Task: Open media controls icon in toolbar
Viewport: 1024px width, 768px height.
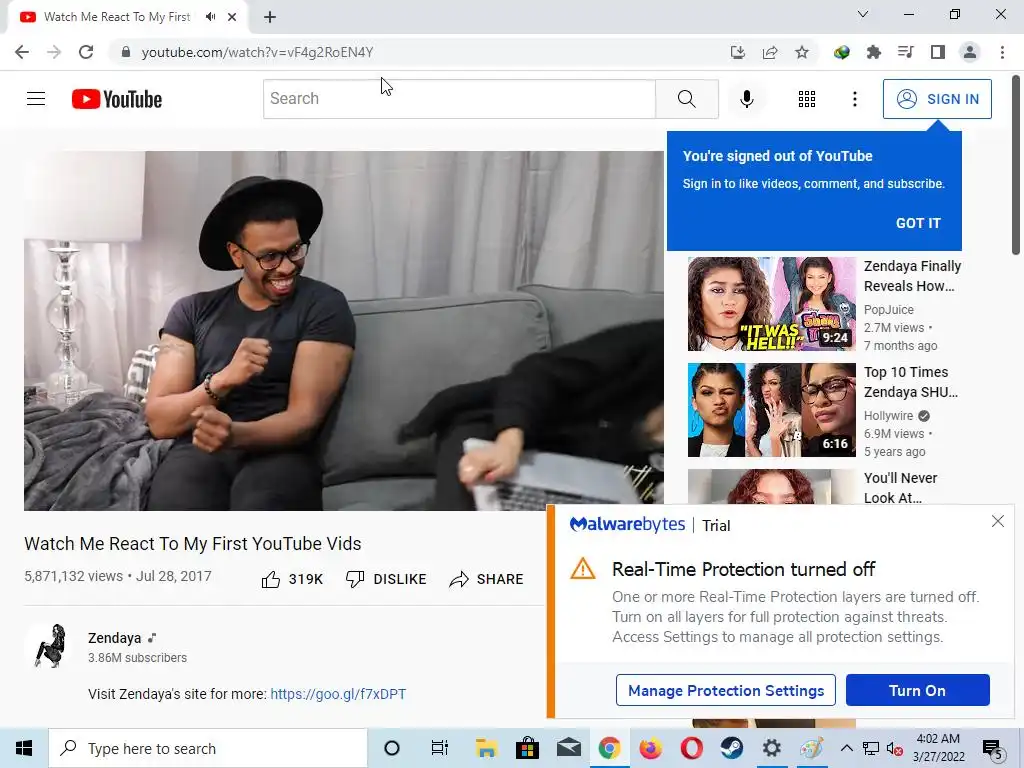Action: tap(905, 52)
